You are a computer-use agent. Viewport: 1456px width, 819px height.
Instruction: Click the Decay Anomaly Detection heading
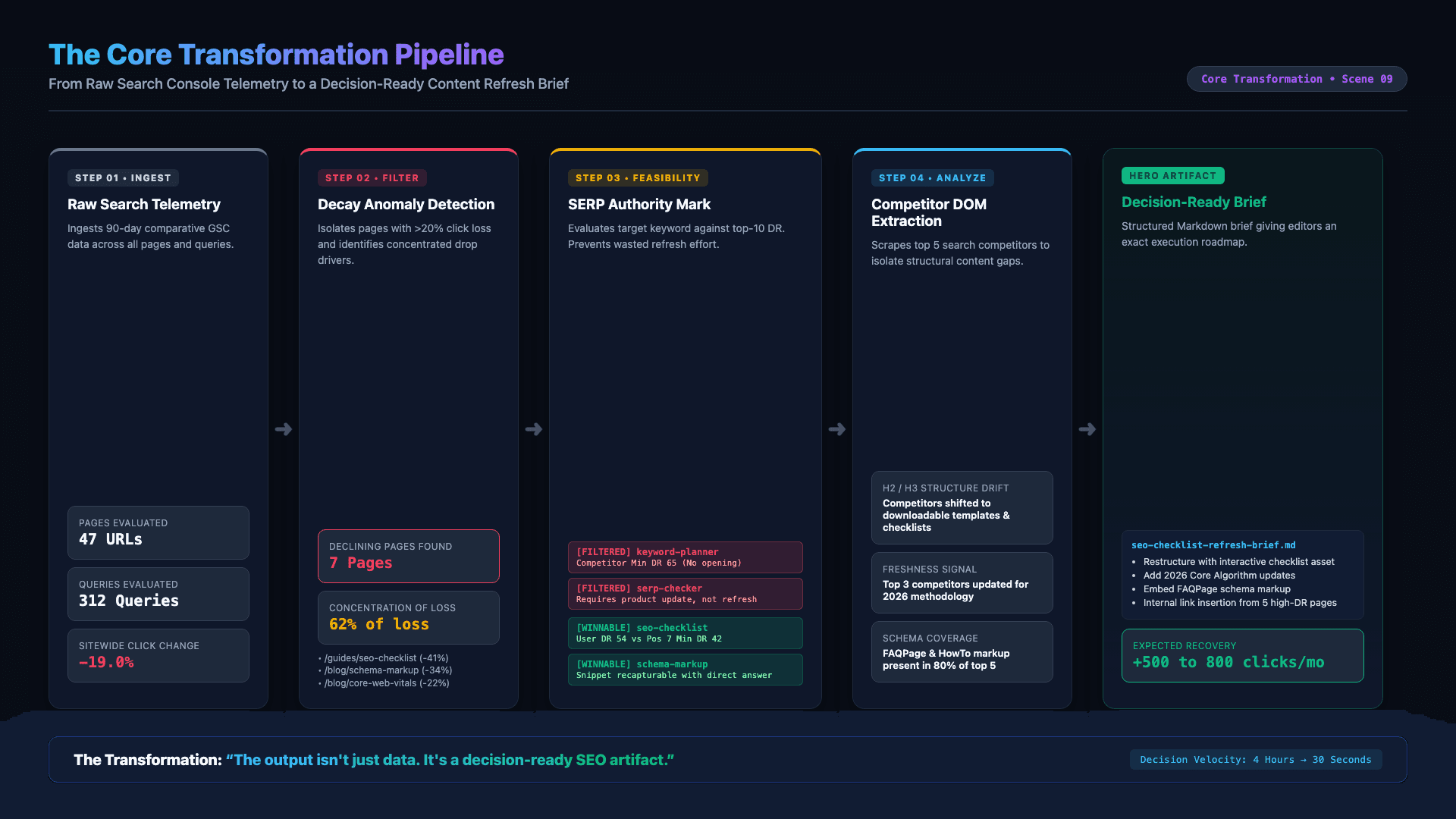[x=406, y=204]
